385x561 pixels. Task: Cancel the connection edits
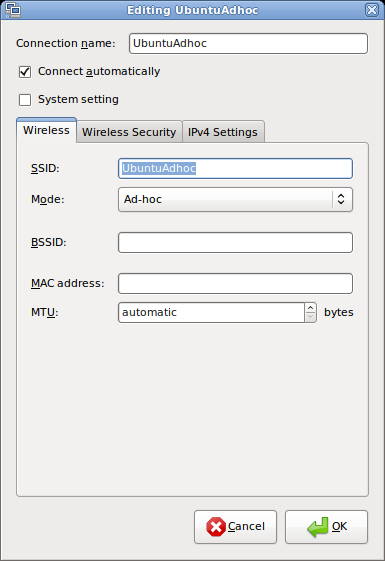tap(235, 527)
